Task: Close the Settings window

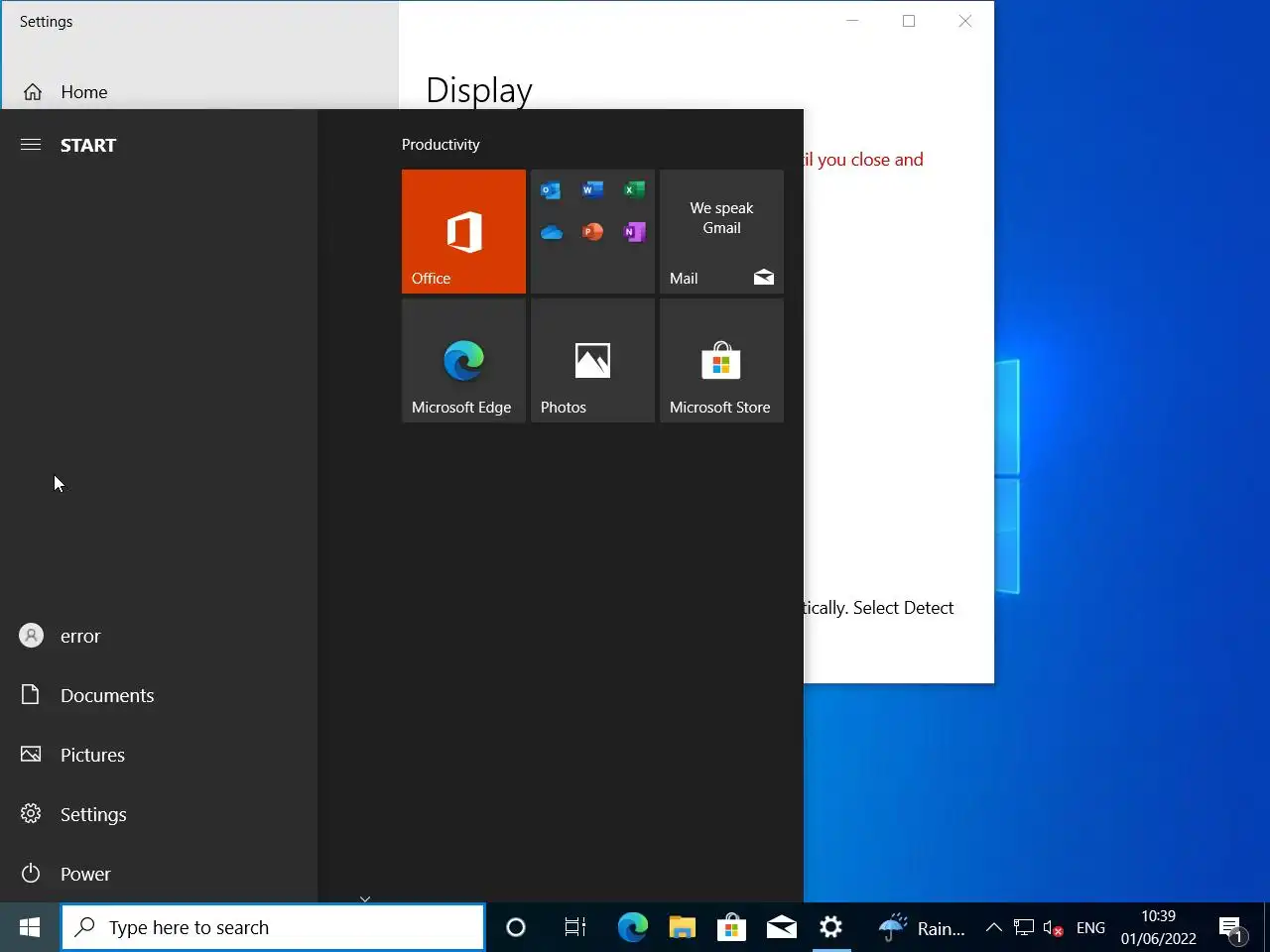Action: tap(965, 21)
